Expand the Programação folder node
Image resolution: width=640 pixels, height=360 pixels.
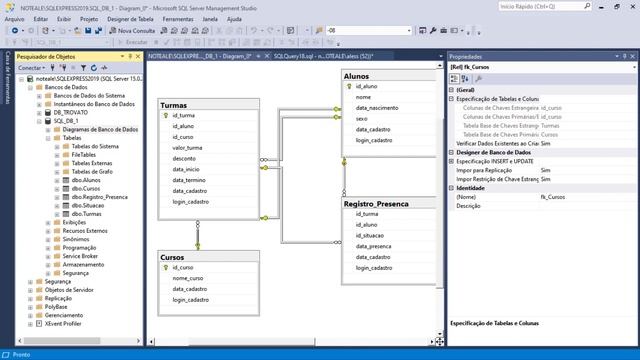point(48,248)
